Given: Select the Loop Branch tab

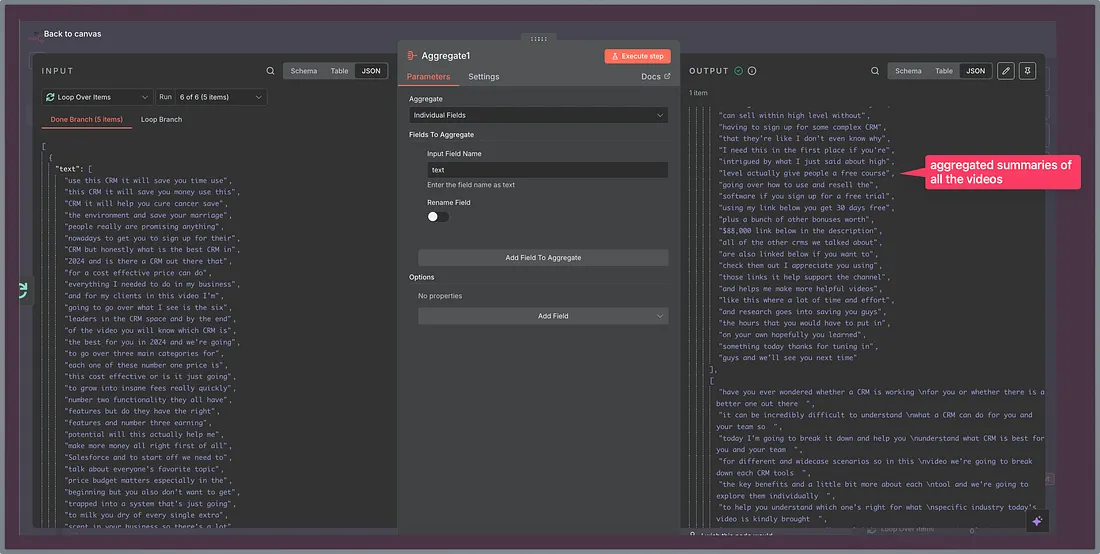Looking at the screenshot, I should click(x=161, y=120).
